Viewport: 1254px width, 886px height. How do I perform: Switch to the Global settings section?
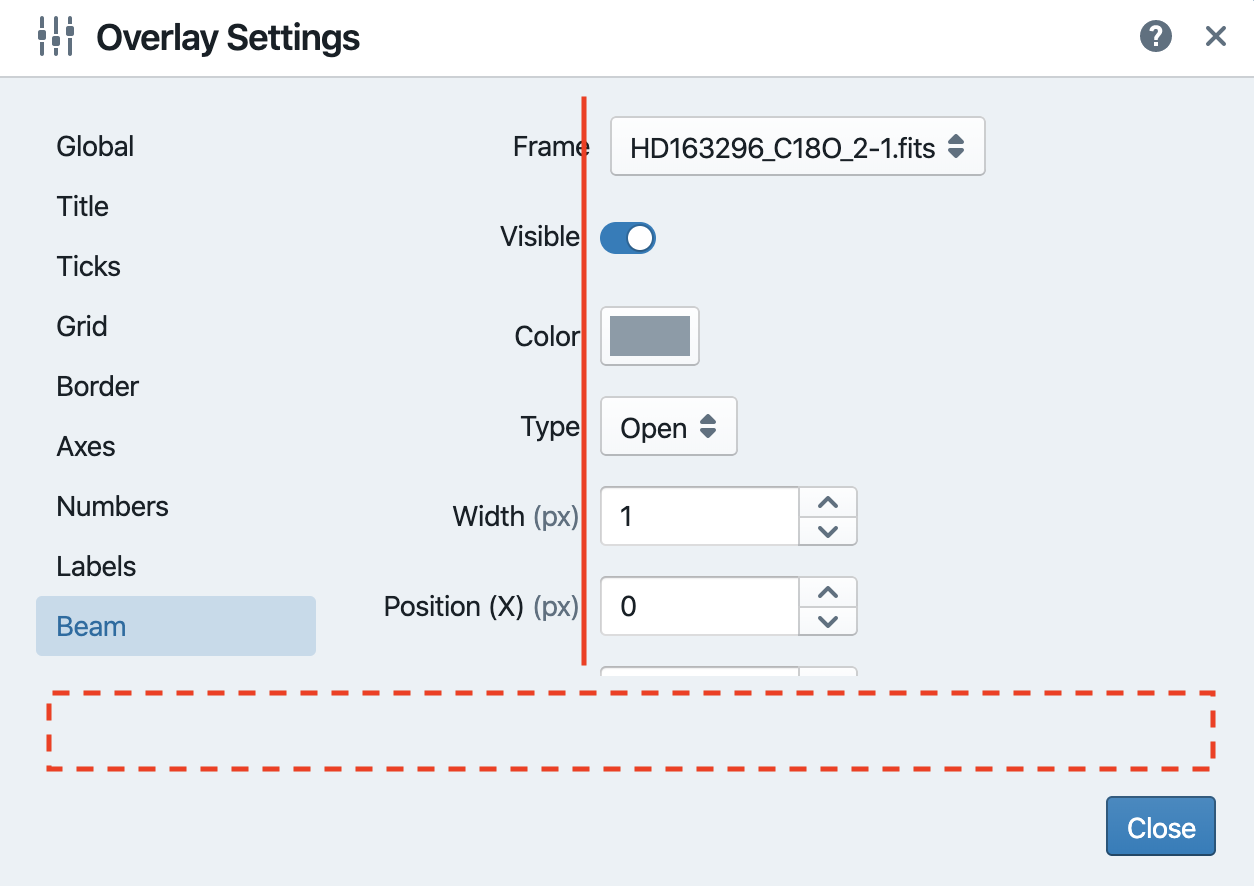coord(94,146)
